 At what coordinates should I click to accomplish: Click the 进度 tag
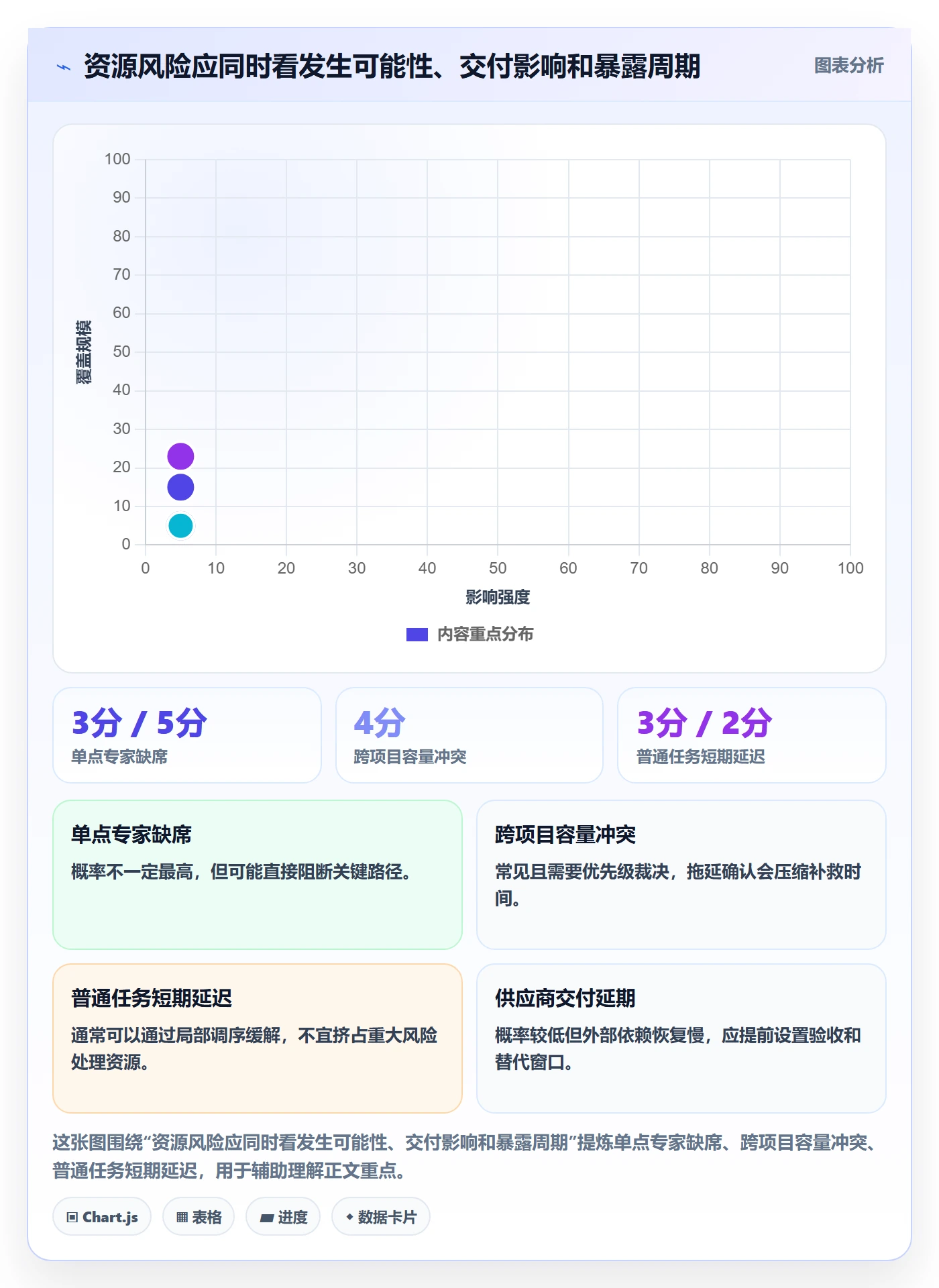[x=283, y=1217]
